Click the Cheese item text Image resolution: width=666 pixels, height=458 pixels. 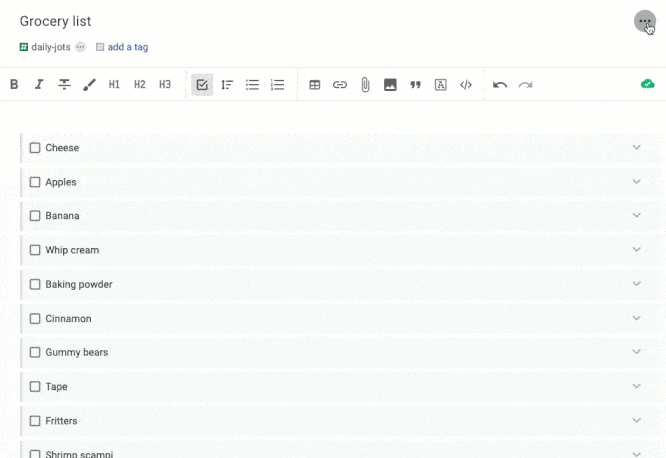pyautogui.click(x=62, y=148)
